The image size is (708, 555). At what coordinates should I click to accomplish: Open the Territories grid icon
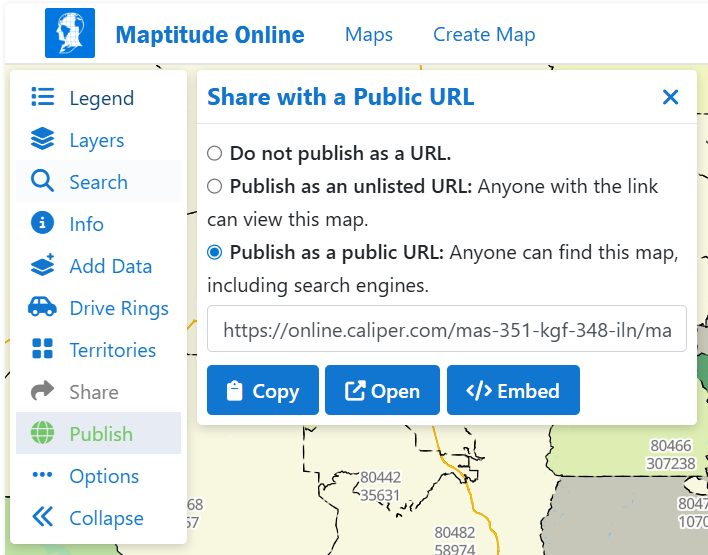(42, 350)
